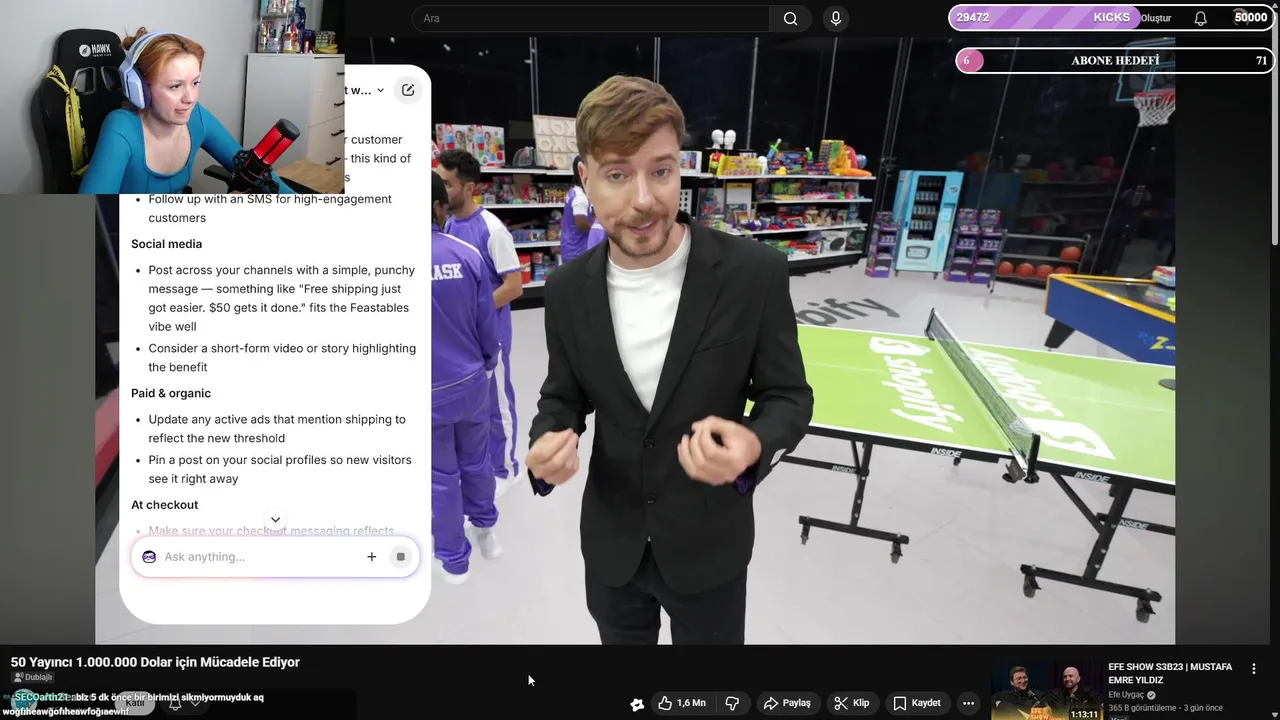
Task: Open the three-dot menu of EFE SHOW video
Action: [x=1254, y=669]
